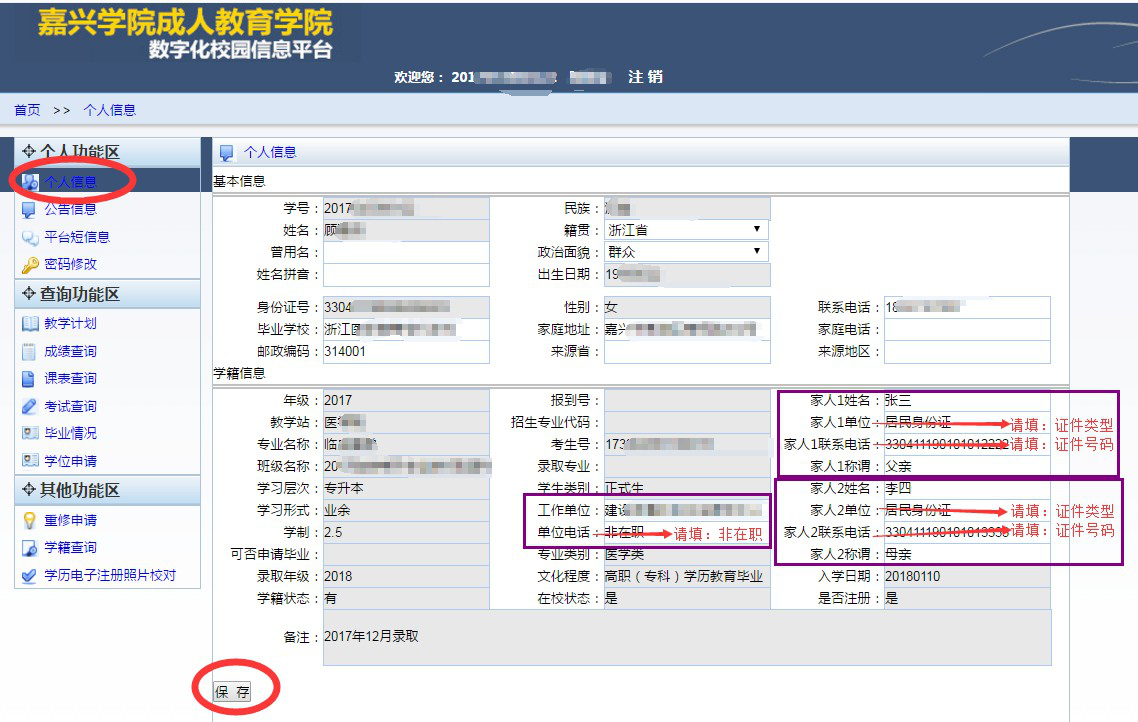
Task: Click the 成绩查询 sidebar icon
Action: (29, 352)
